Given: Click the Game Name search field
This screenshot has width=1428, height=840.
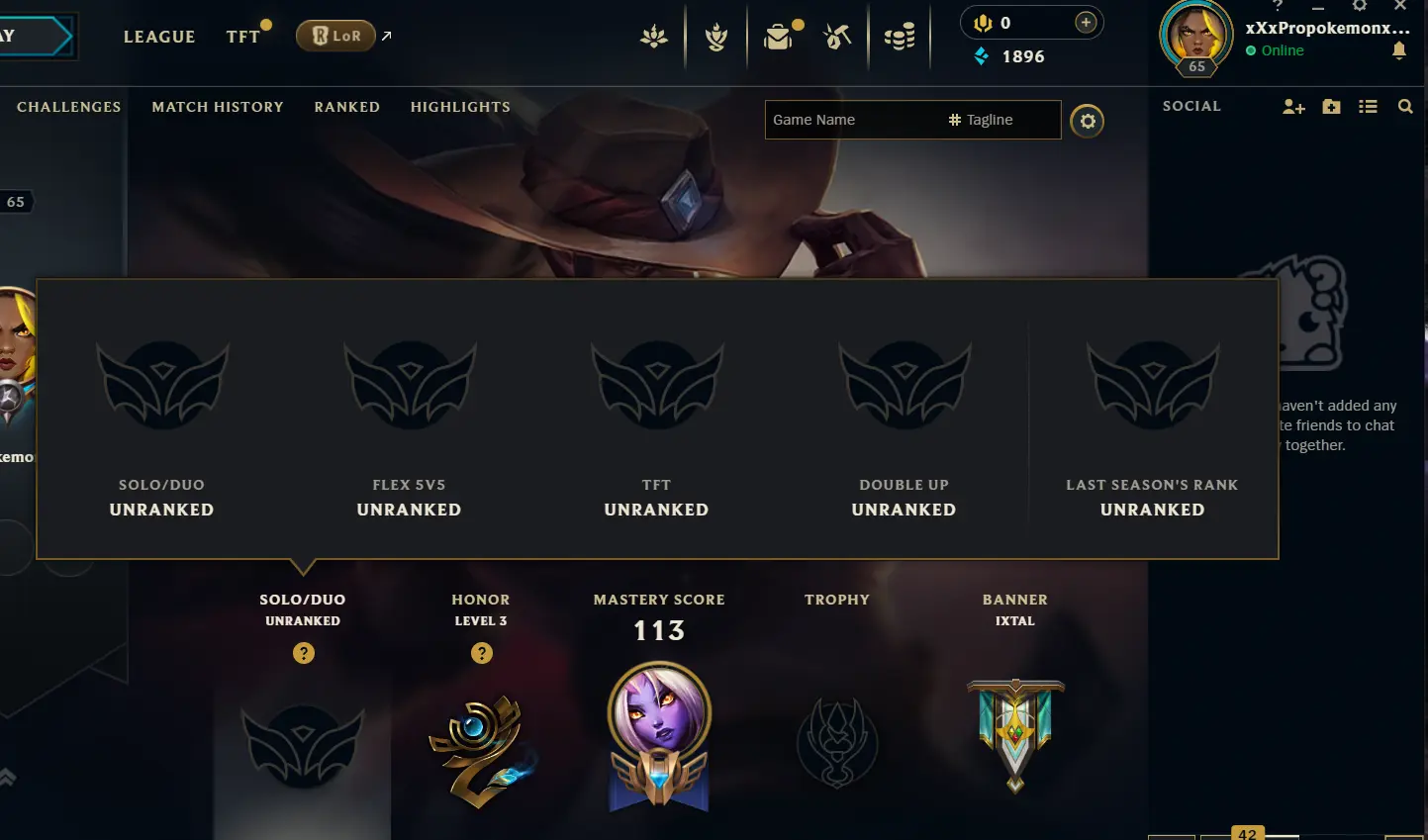Looking at the screenshot, I should [x=855, y=120].
